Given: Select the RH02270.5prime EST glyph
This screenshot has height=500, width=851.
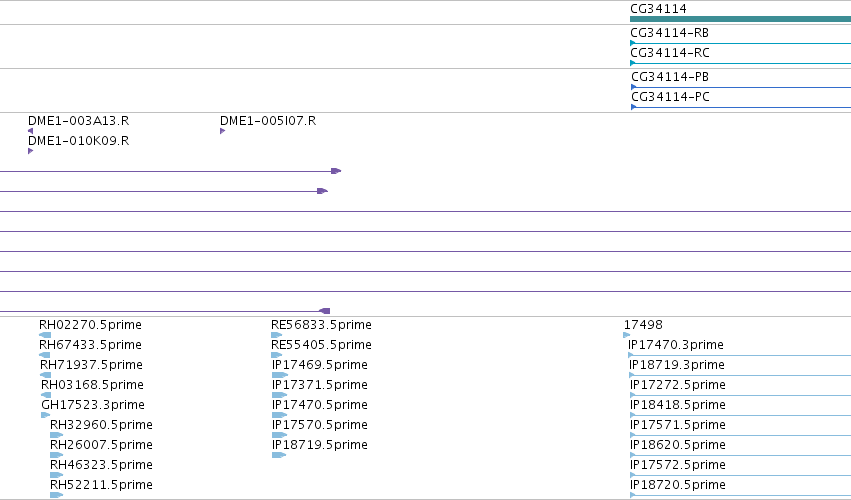Looking at the screenshot, I should click(45, 335).
